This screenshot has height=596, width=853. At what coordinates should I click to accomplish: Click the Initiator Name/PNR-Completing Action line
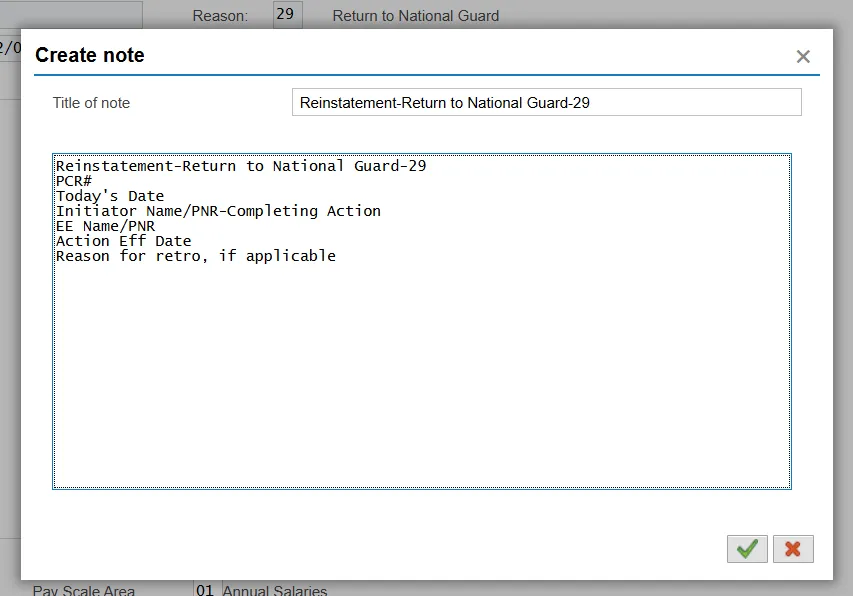click(x=218, y=211)
